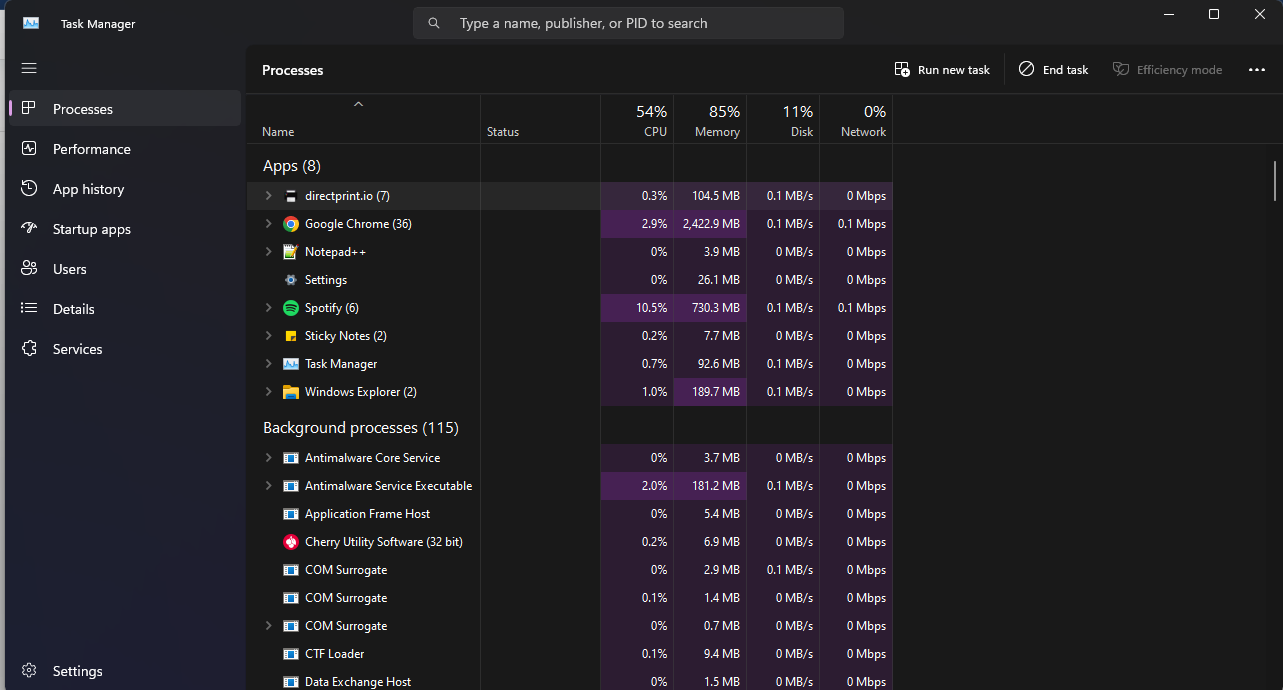1283x690 pixels.
Task: Open the Services page
Action: 125,349
